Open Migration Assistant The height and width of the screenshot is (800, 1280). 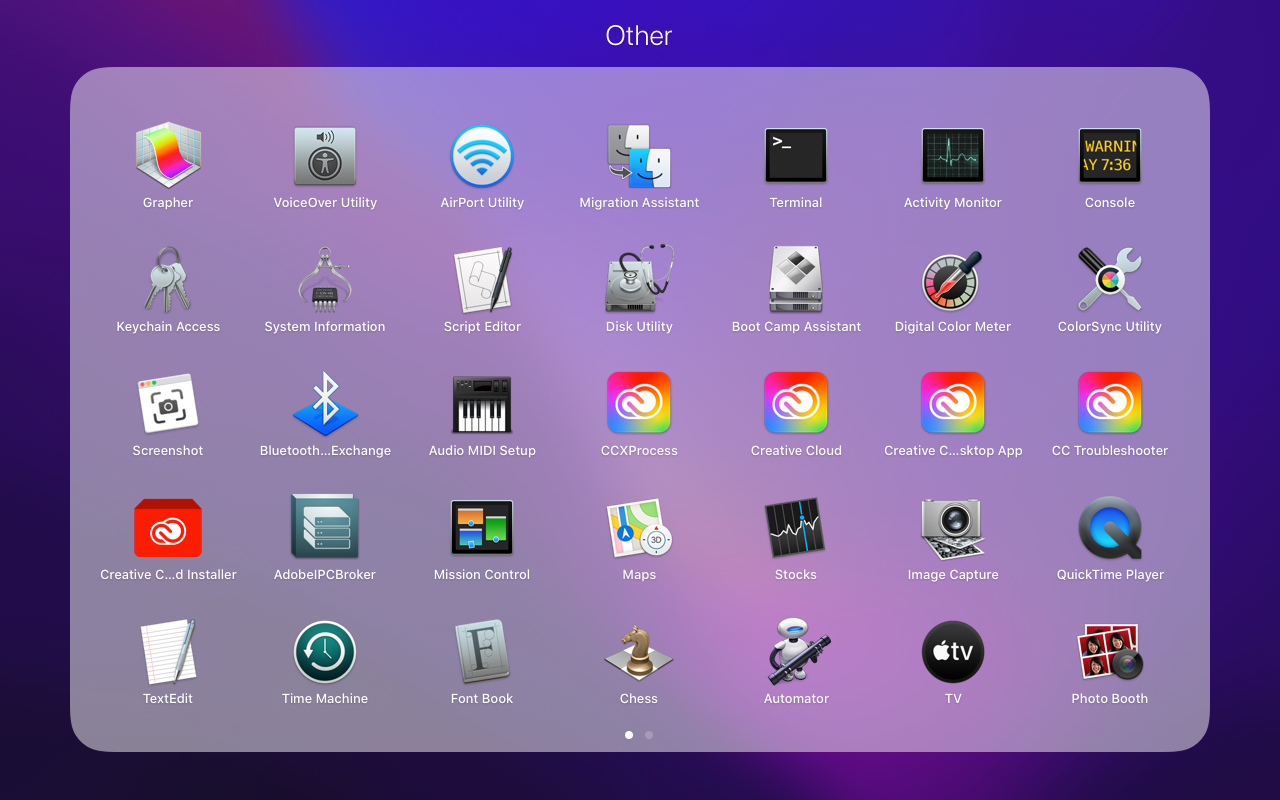tap(639, 156)
